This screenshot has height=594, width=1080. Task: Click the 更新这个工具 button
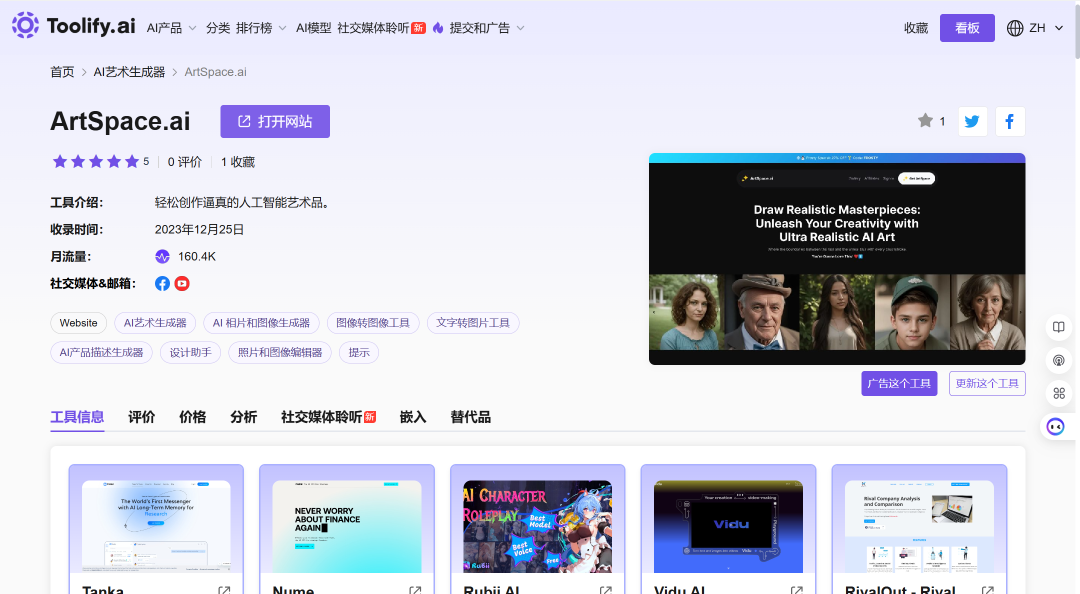tap(987, 383)
